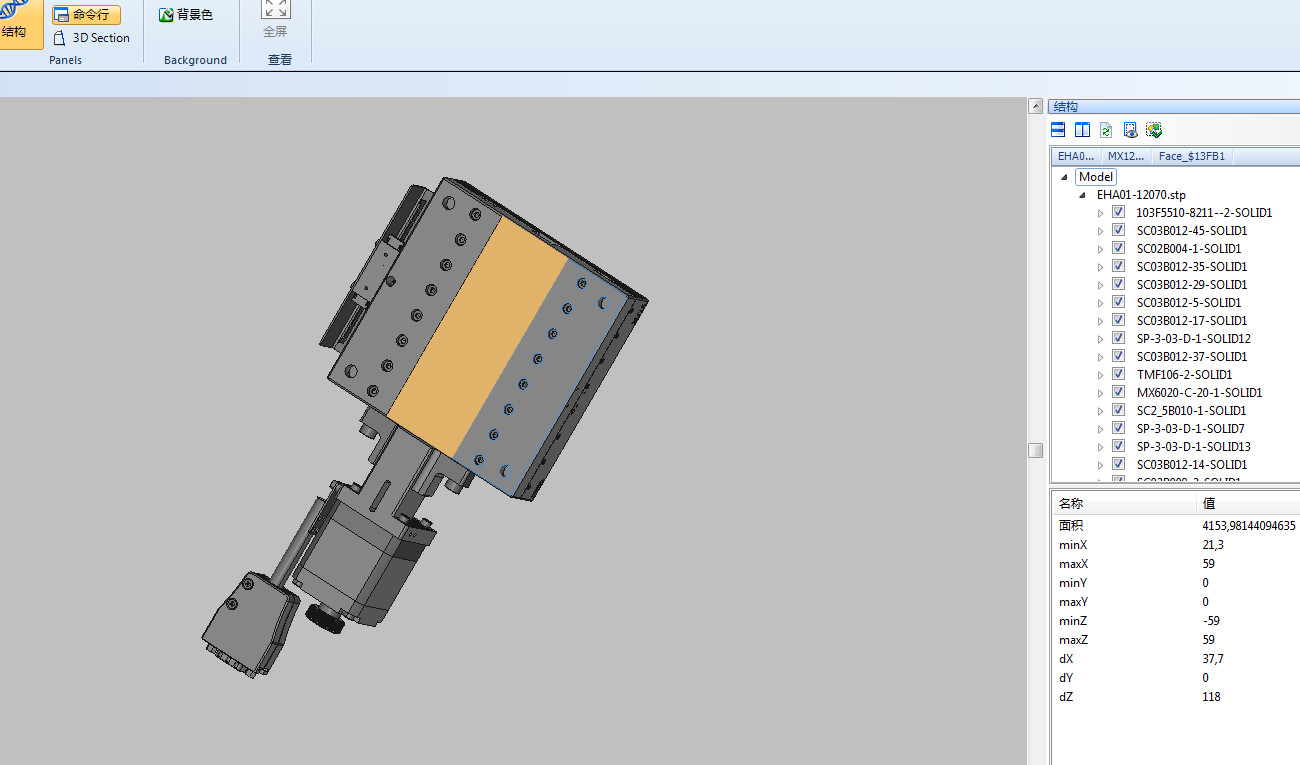The width and height of the screenshot is (1300, 765).
Task: Expand the SC02B004-1-SOLID1 tree node
Action: click(x=1101, y=249)
